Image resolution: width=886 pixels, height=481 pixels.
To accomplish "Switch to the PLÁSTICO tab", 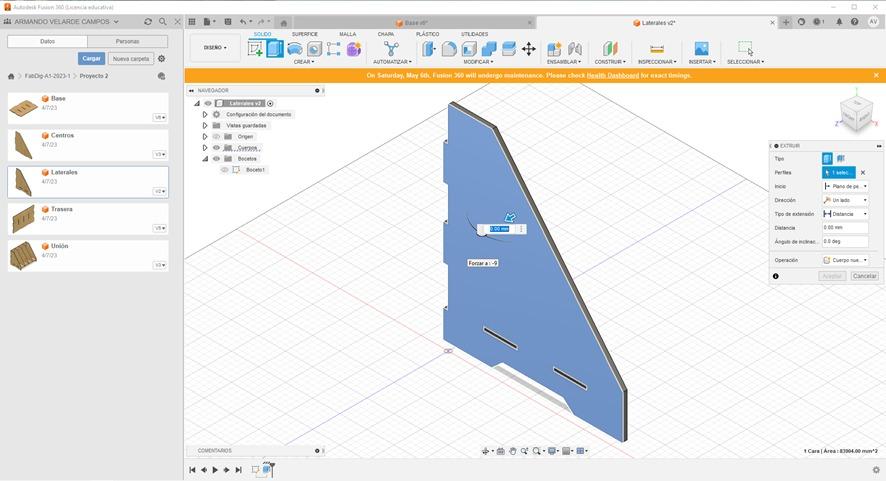I will [428, 34].
